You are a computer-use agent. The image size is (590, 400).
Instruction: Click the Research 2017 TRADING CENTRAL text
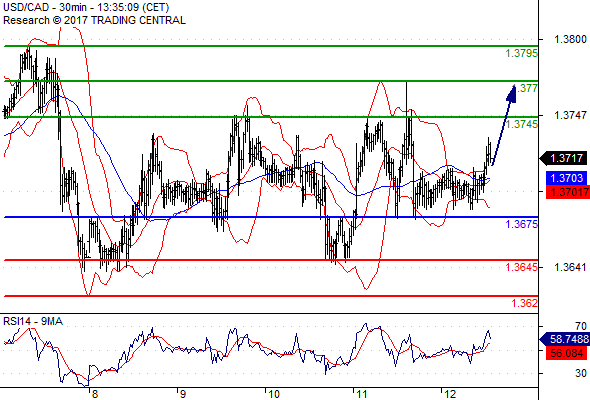(94, 20)
